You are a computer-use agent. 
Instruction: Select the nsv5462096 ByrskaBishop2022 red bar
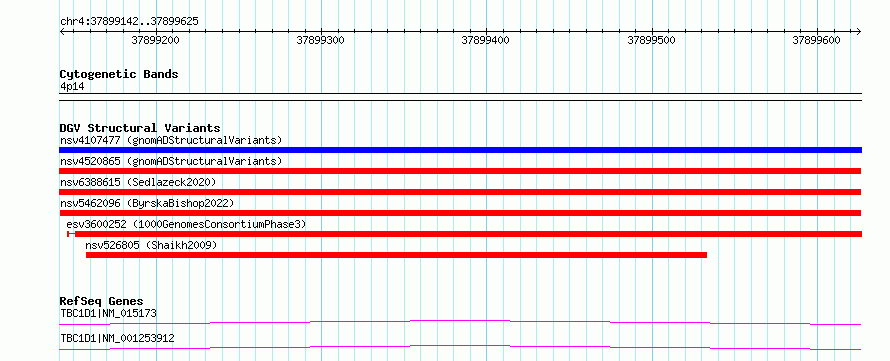click(460, 213)
